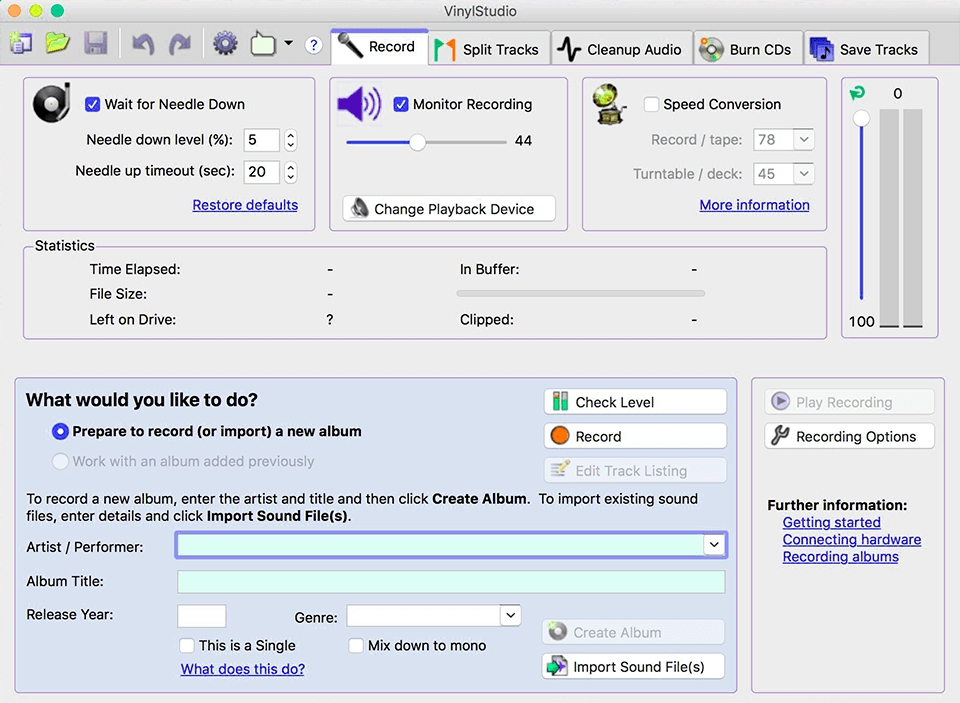Open the Getting started link
This screenshot has height=703, width=960.
[831, 522]
